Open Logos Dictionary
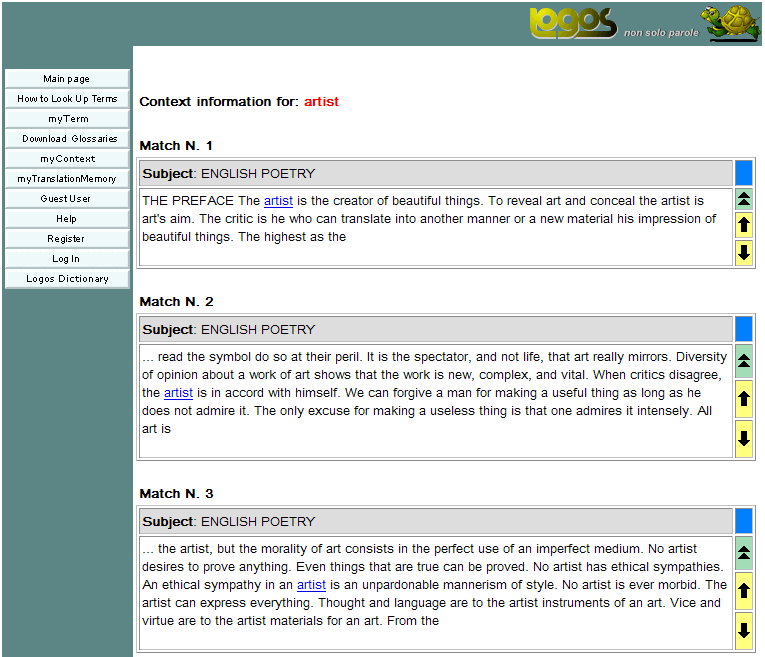 (67, 279)
